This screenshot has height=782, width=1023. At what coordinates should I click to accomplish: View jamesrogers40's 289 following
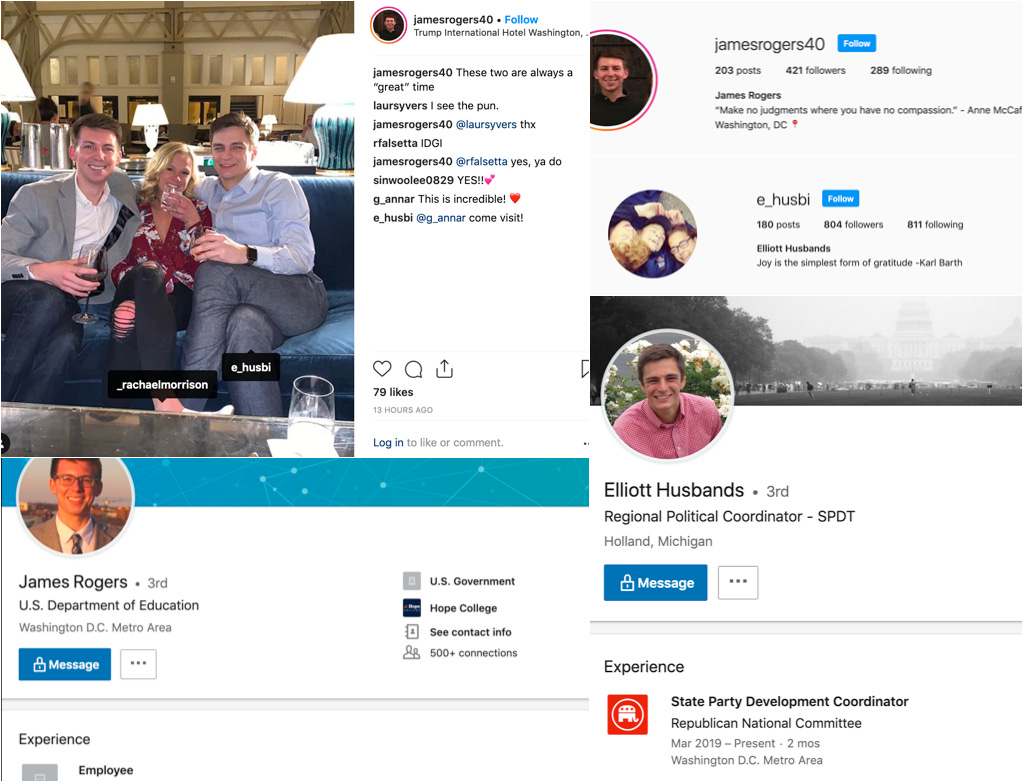point(901,70)
